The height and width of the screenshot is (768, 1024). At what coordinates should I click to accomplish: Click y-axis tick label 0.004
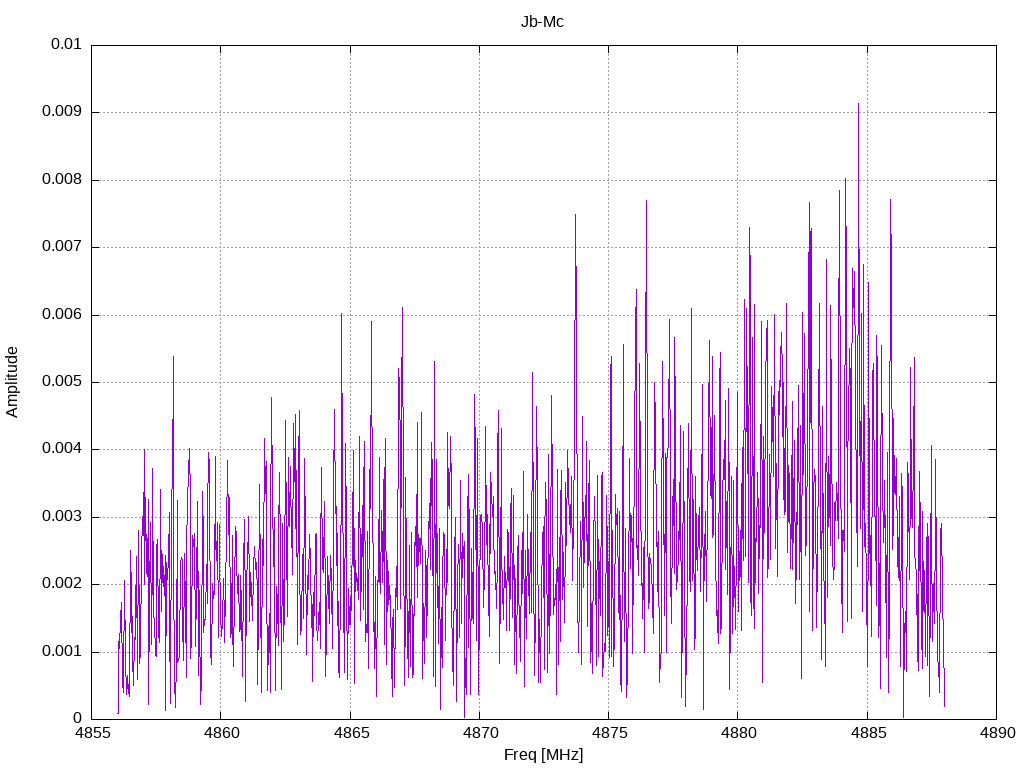pos(62,449)
